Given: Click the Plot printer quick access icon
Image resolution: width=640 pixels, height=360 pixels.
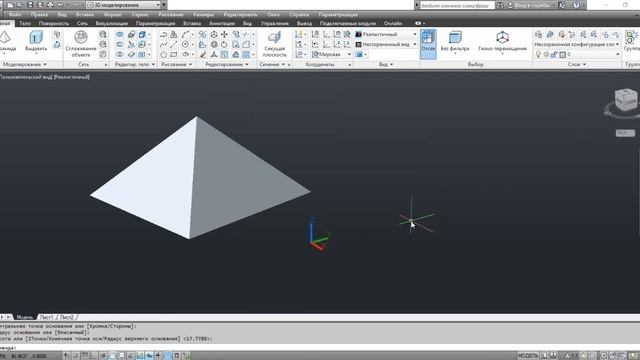Looking at the screenshot, I should point(50,5).
